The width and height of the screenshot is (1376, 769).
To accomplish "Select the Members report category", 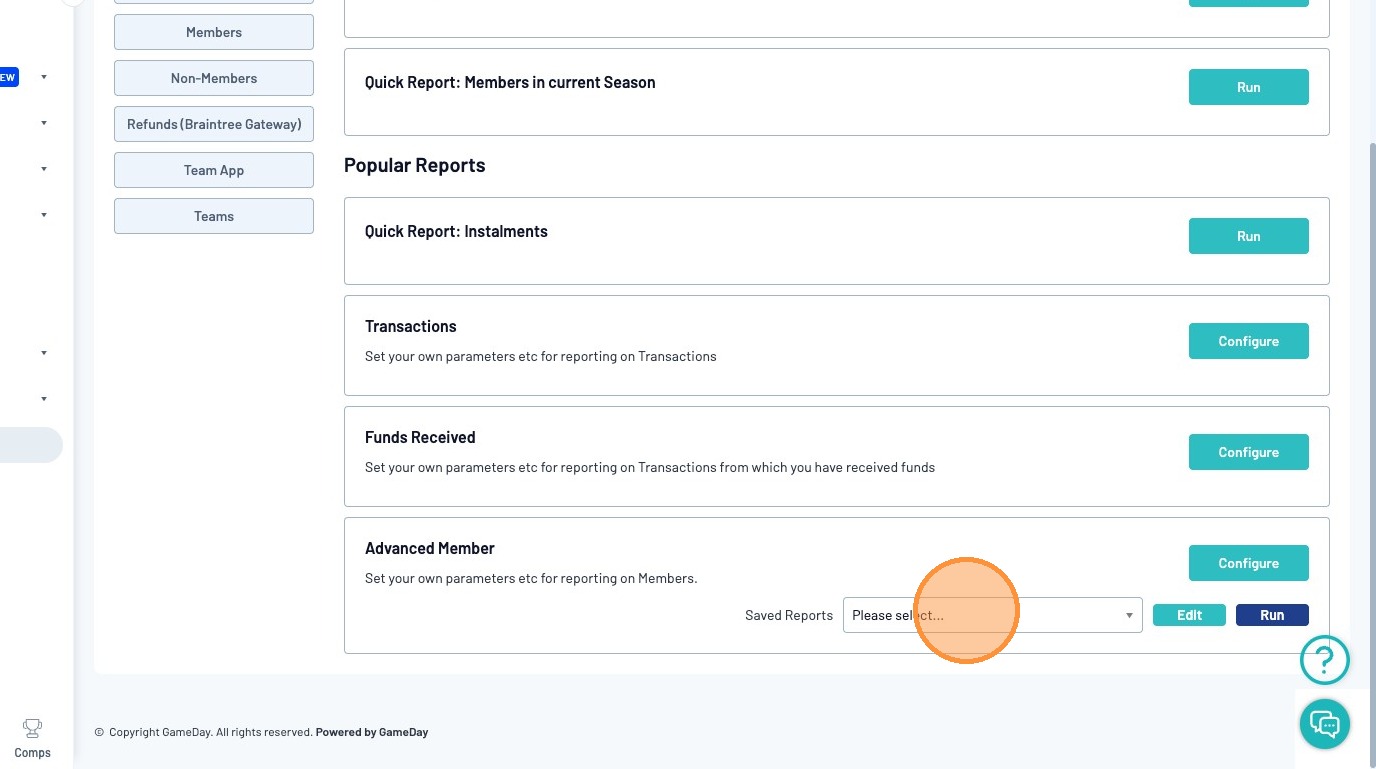I will point(214,32).
